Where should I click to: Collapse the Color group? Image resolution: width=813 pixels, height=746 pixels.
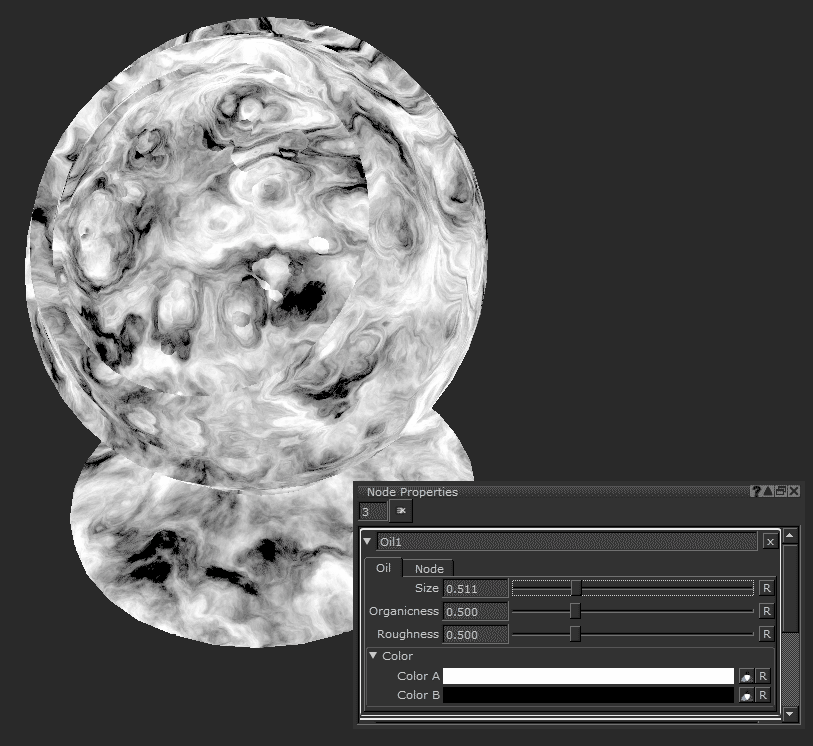[x=373, y=656]
